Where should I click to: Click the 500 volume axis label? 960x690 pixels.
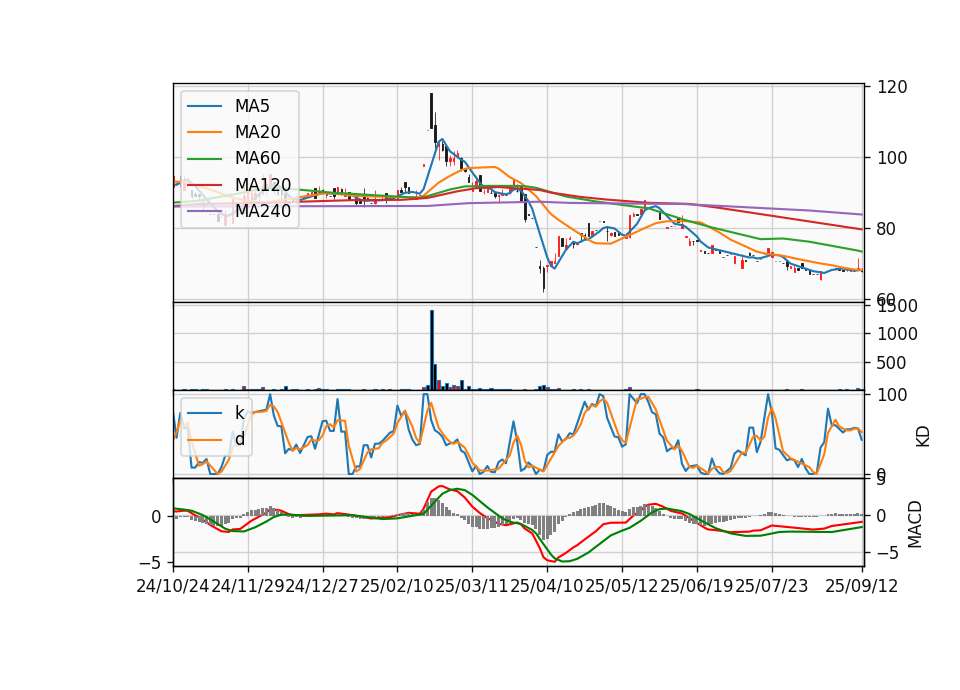coord(892,363)
